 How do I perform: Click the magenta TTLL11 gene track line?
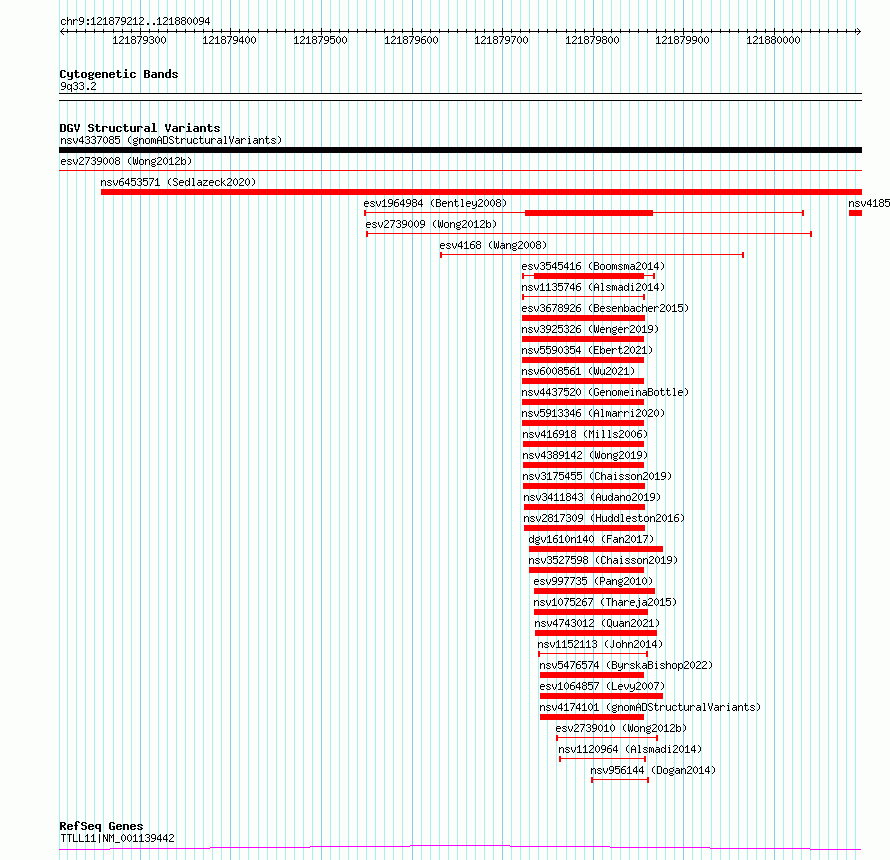tap(460, 848)
